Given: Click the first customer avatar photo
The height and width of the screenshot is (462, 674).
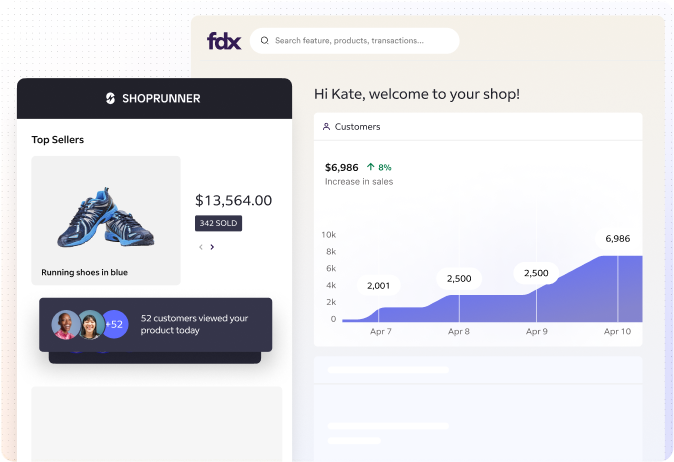Looking at the screenshot, I should click(x=65, y=325).
